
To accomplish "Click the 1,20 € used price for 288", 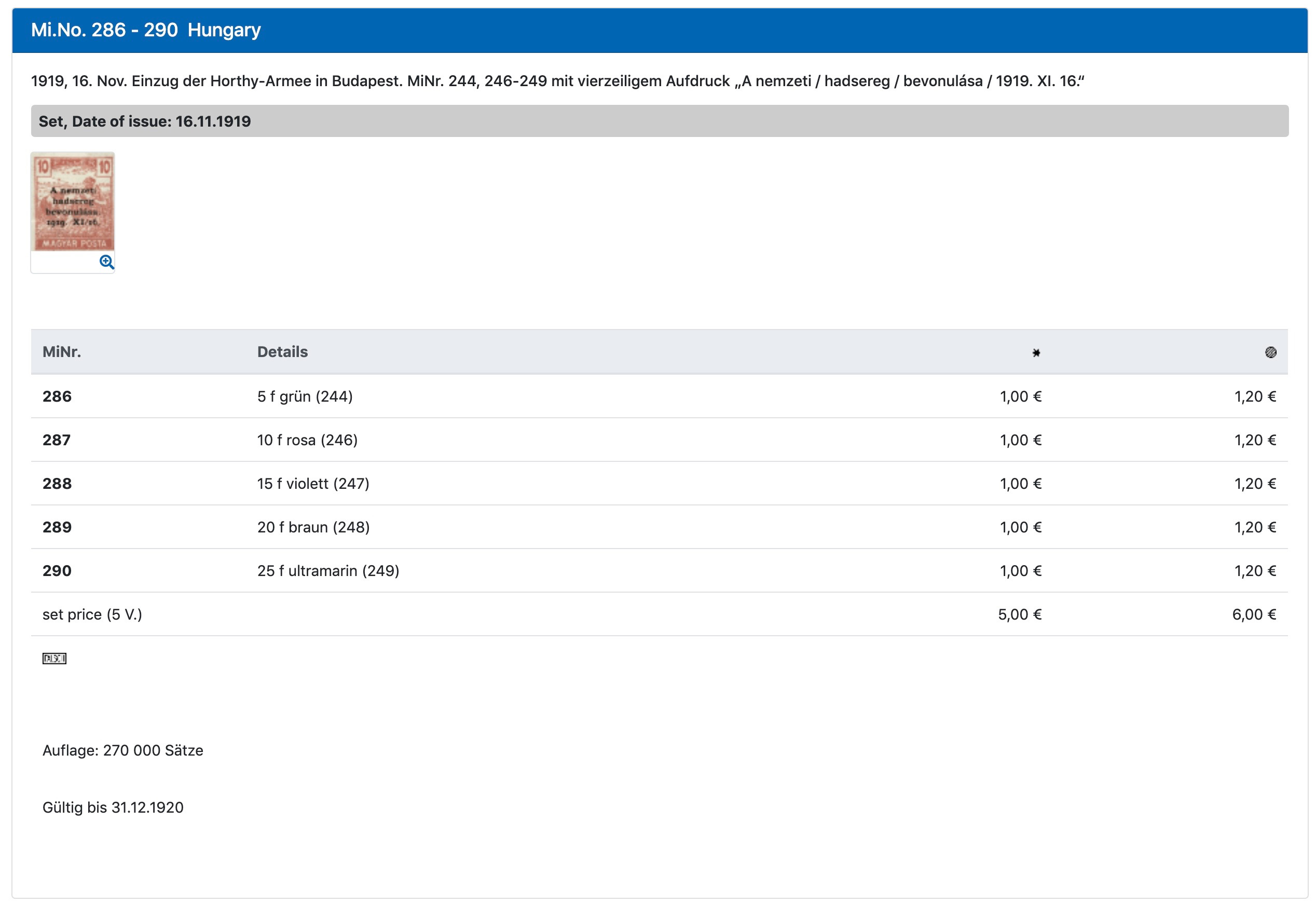I will pos(1255,483).
